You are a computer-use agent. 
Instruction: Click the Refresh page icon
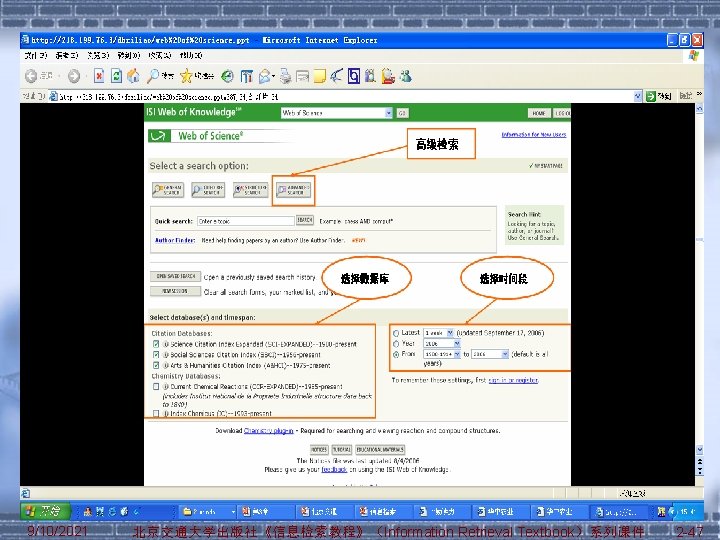(116, 76)
